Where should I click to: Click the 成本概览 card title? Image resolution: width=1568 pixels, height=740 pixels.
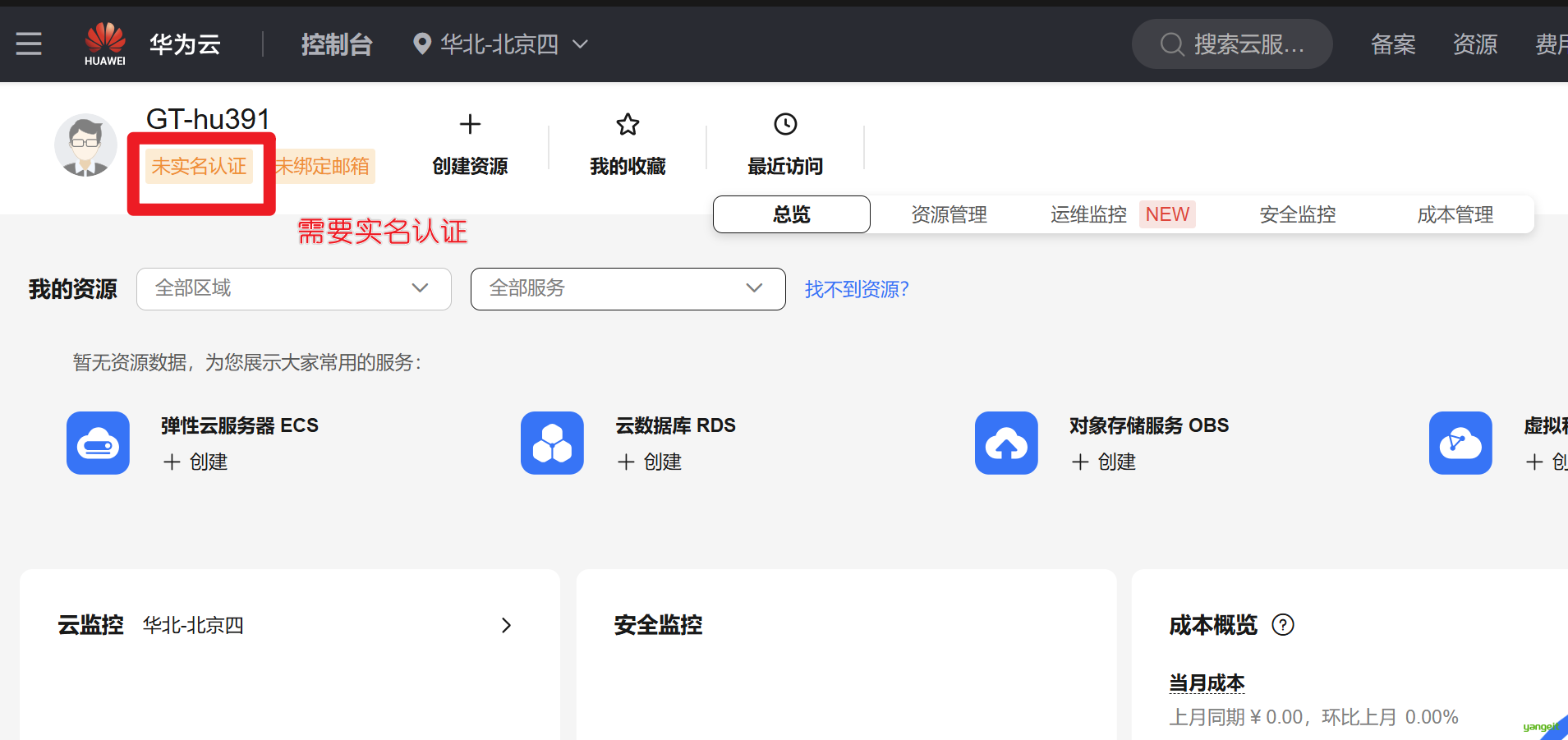pos(1213,625)
